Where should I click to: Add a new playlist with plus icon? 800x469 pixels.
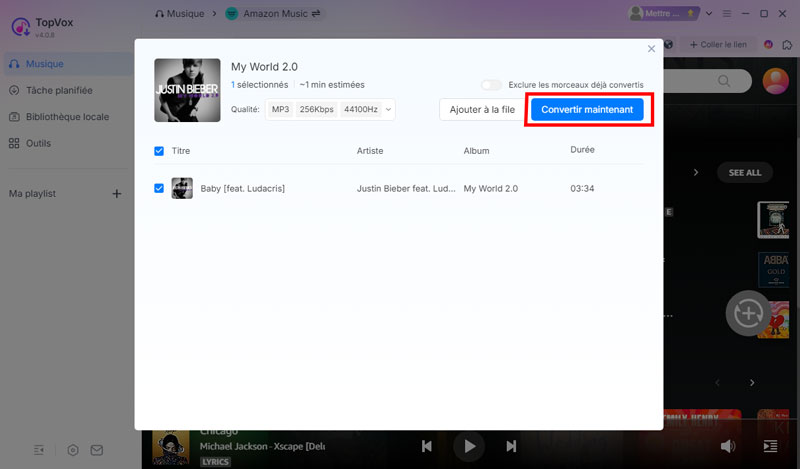click(x=117, y=194)
